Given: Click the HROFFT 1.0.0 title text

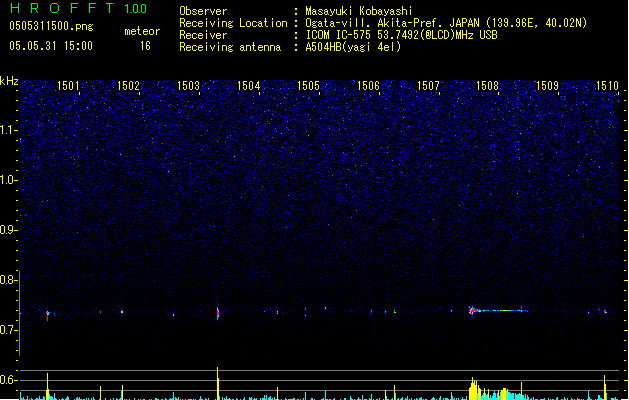Looking at the screenshot, I should (78, 8).
